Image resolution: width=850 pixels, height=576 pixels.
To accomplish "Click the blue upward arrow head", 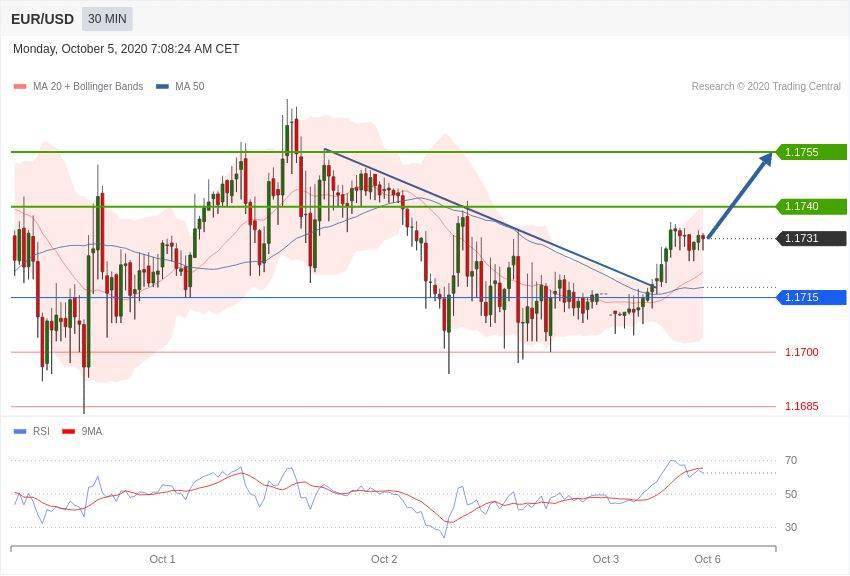I will tap(767, 159).
